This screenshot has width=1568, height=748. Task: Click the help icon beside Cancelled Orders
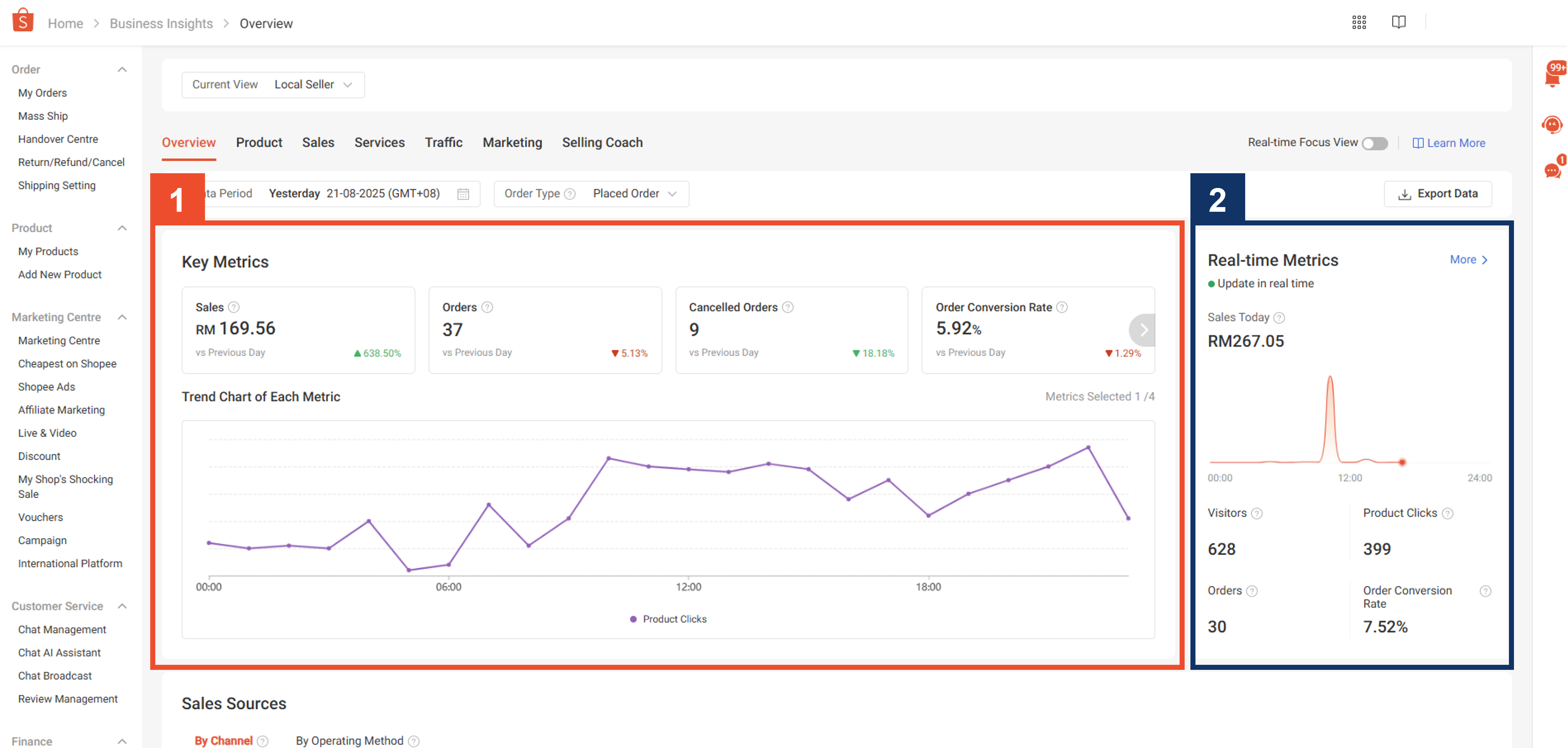coord(788,307)
